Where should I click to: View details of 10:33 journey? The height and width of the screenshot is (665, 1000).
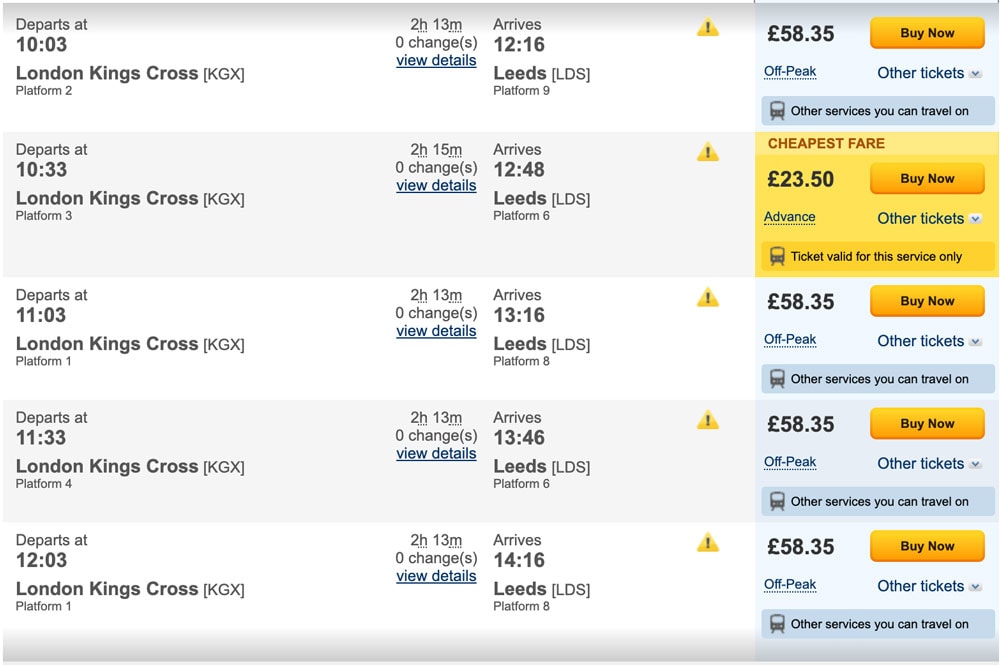tap(436, 186)
